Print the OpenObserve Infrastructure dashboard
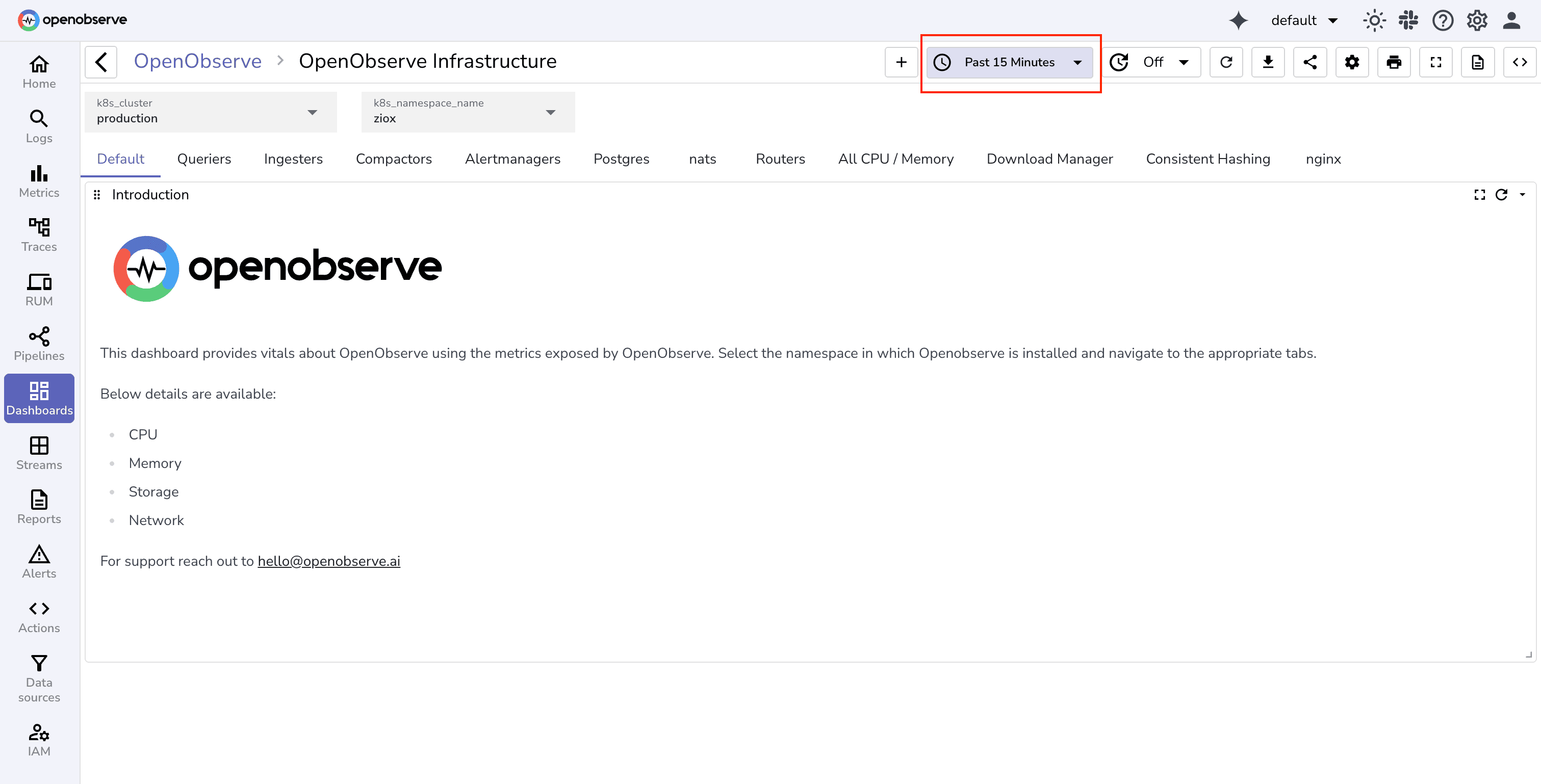 tap(1395, 62)
